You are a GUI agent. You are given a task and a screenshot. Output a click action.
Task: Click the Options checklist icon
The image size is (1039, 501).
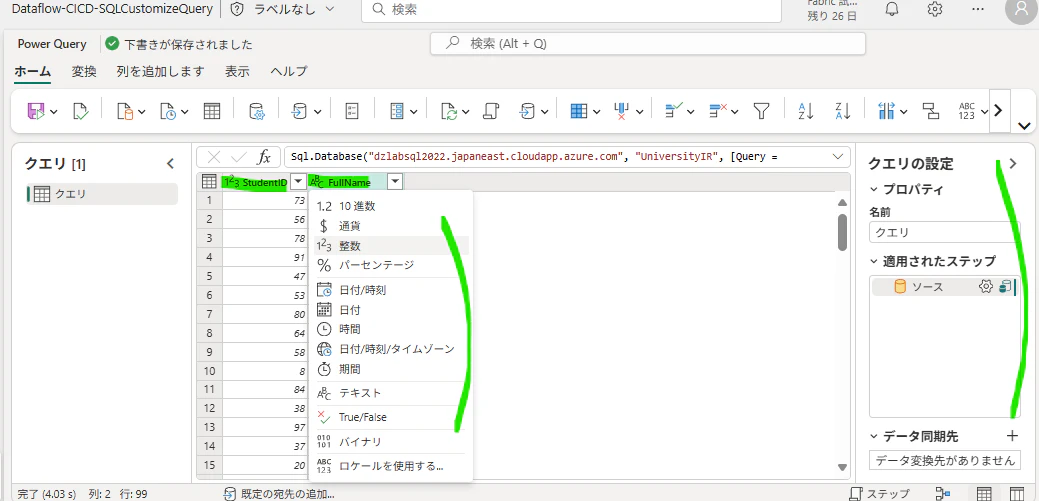pyautogui.click(x=353, y=111)
